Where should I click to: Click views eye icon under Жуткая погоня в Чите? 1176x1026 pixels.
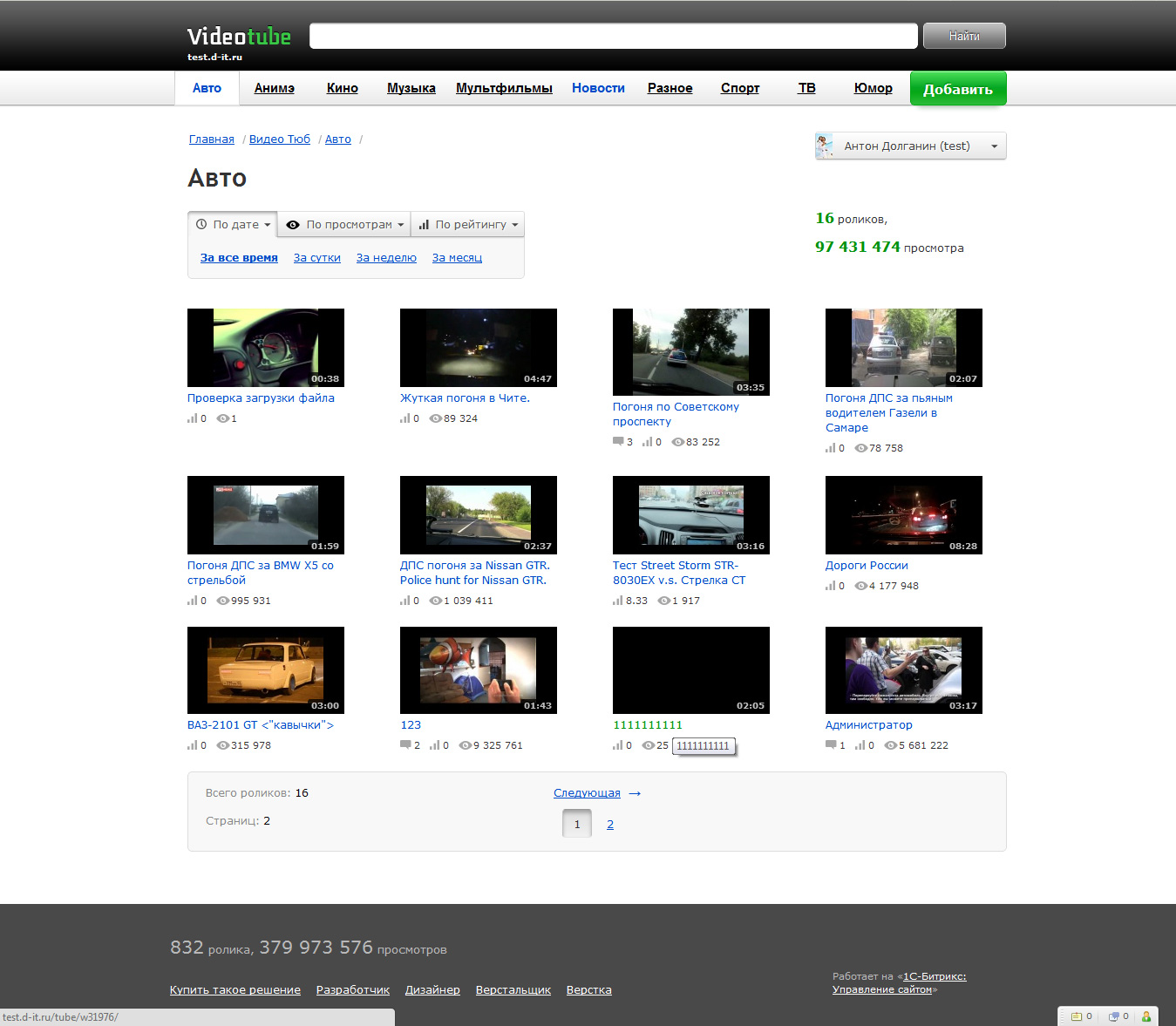coord(435,418)
